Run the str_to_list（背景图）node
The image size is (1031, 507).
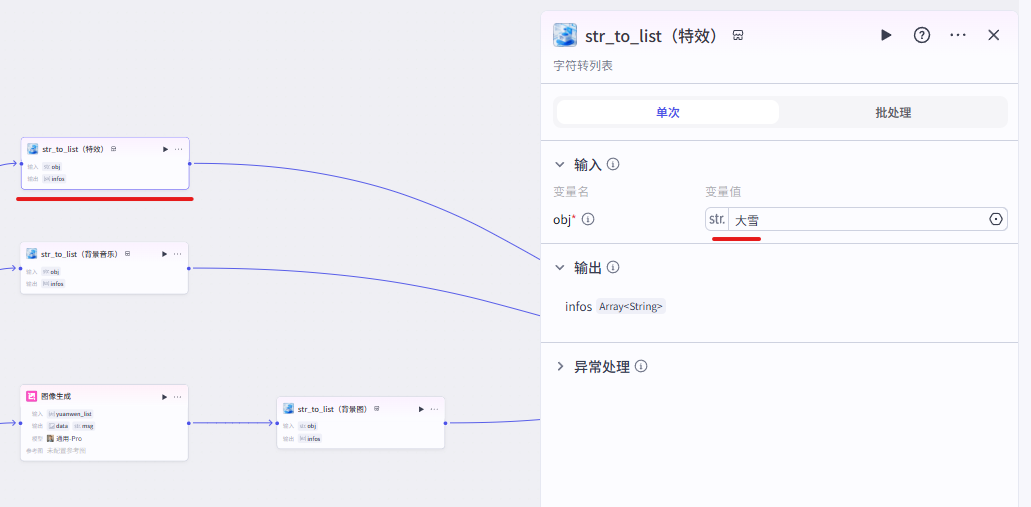coord(421,409)
